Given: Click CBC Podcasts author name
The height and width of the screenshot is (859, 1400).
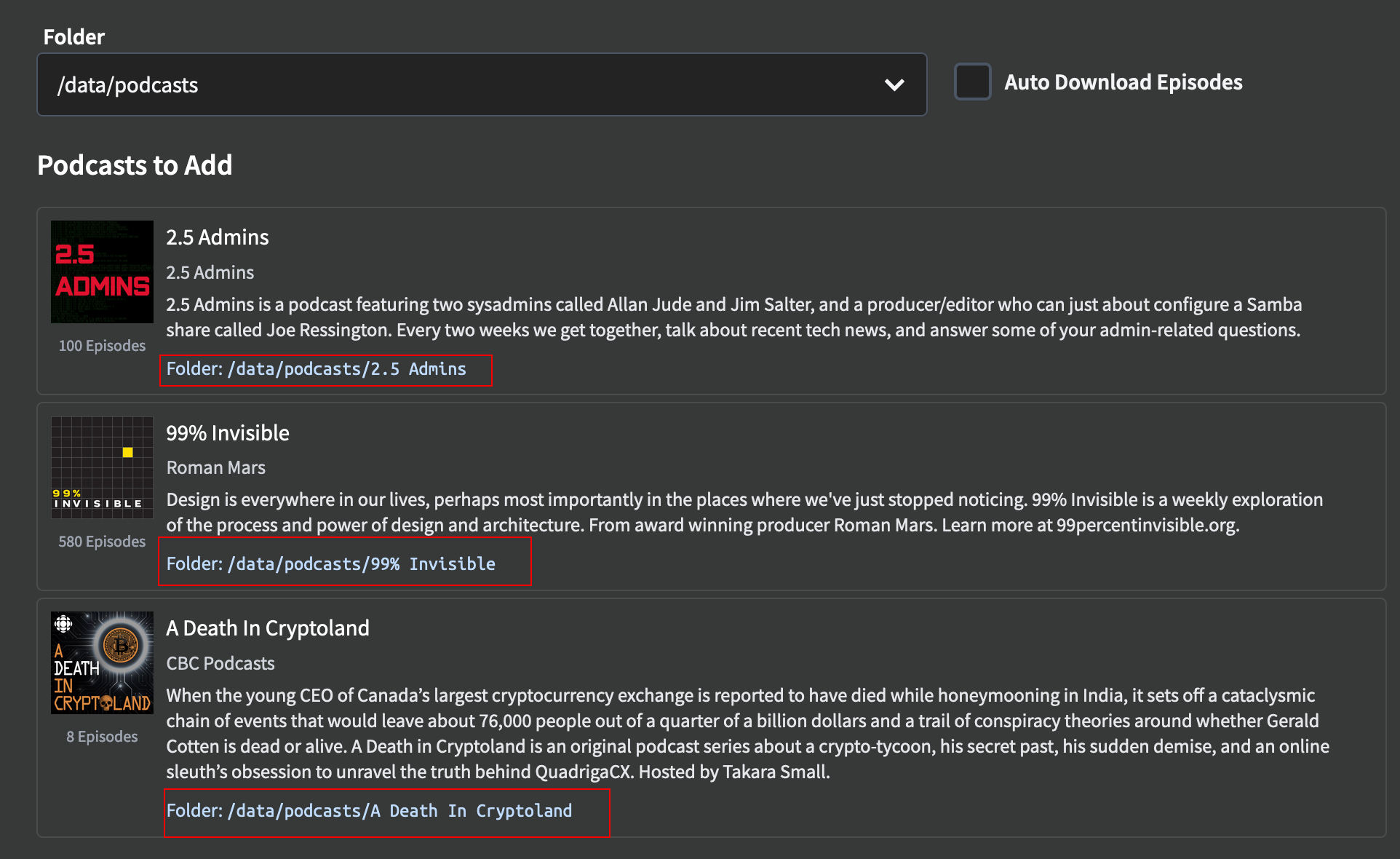Looking at the screenshot, I should 220,663.
